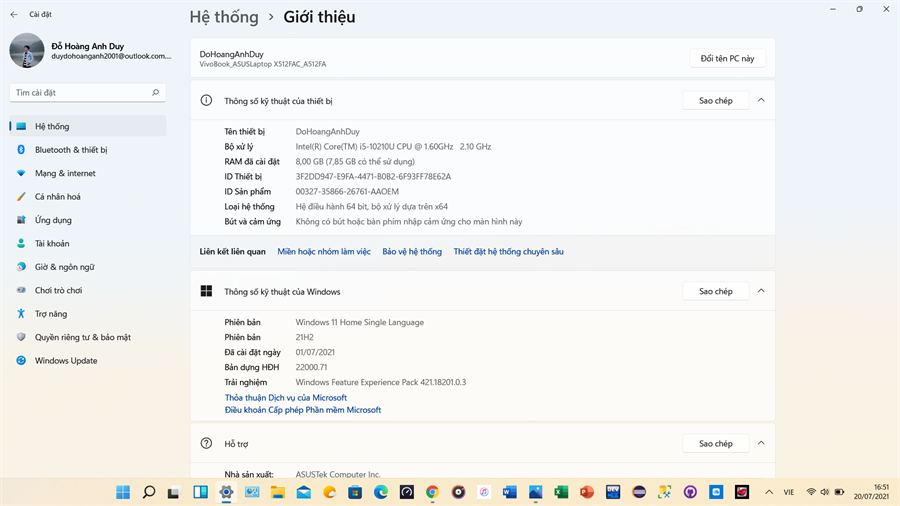Open PowerPoint on taskbar

point(587,492)
